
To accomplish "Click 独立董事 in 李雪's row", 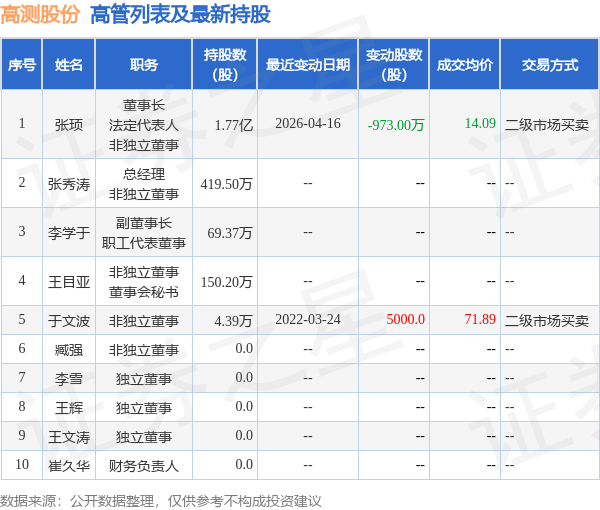I will [144, 379].
